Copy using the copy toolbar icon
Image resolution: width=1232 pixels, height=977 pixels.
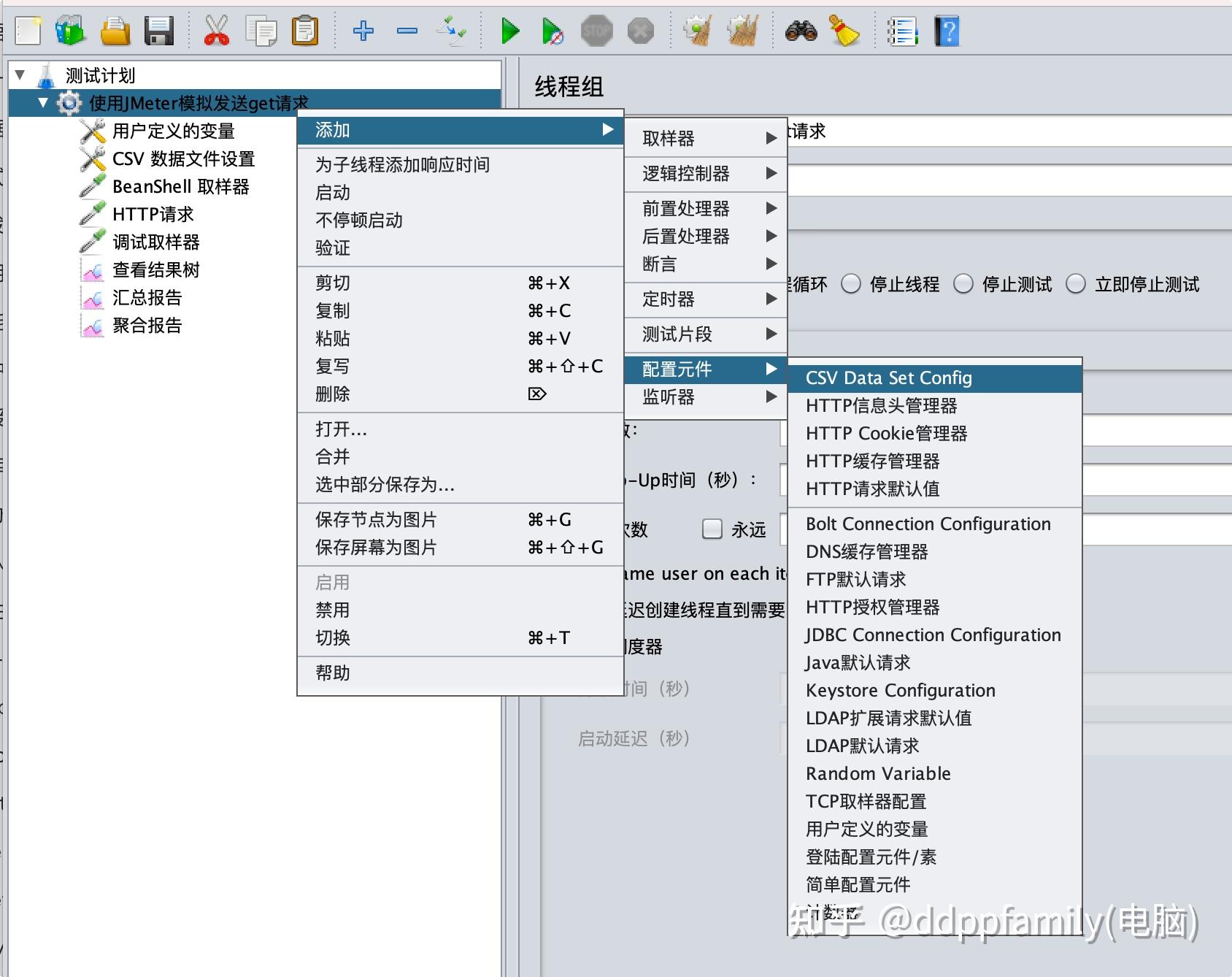262,31
